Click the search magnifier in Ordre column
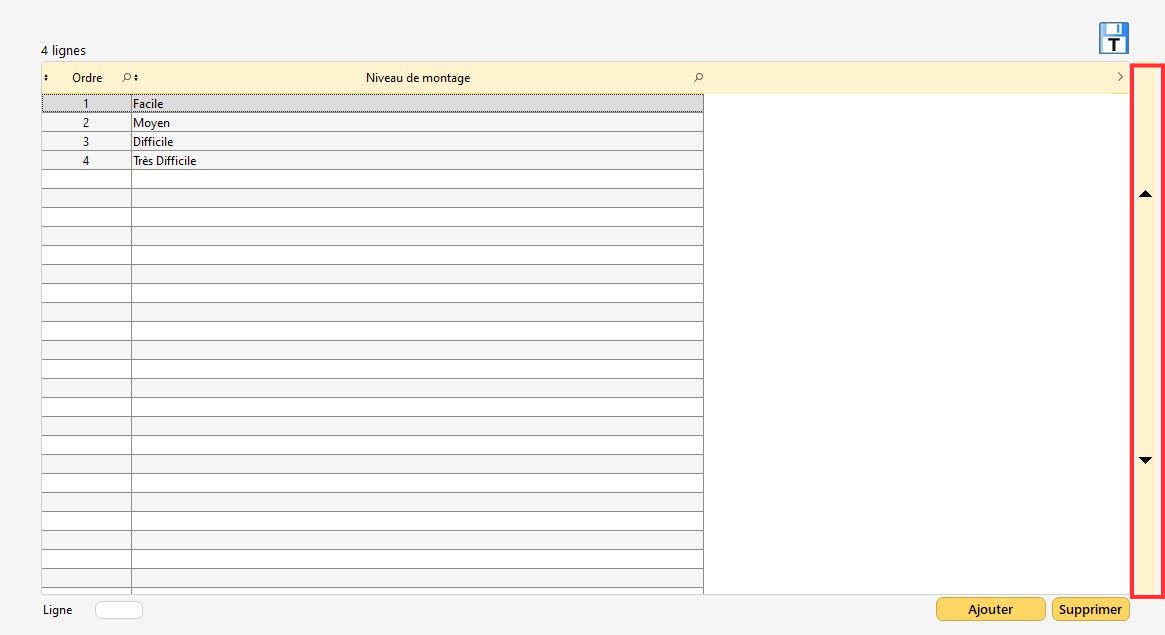 click(x=126, y=78)
